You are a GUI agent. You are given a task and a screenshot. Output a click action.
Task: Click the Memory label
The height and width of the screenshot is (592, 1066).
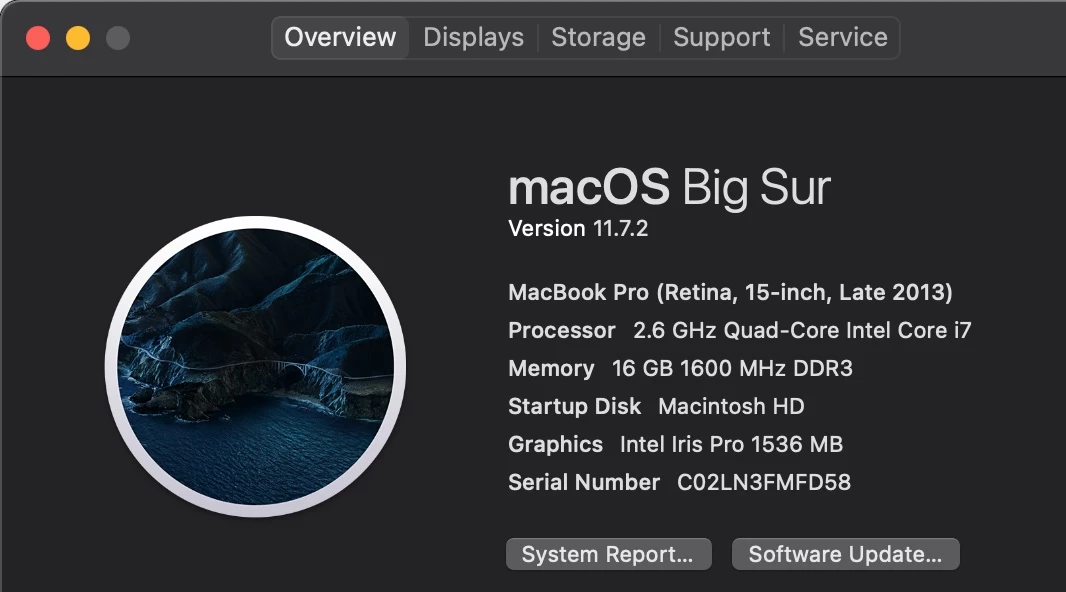click(x=551, y=368)
